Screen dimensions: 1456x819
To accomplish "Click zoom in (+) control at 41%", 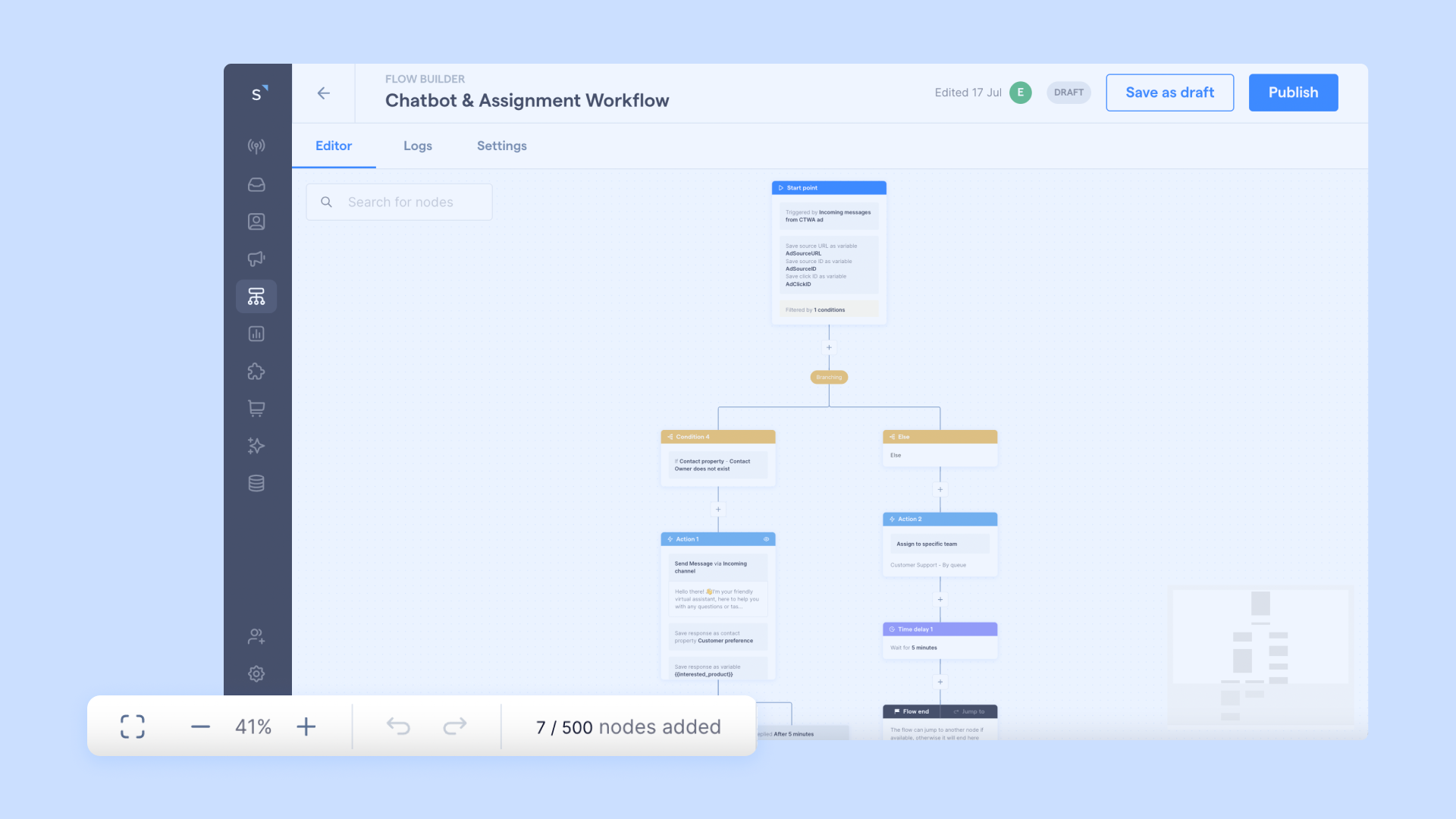I will click(x=306, y=726).
